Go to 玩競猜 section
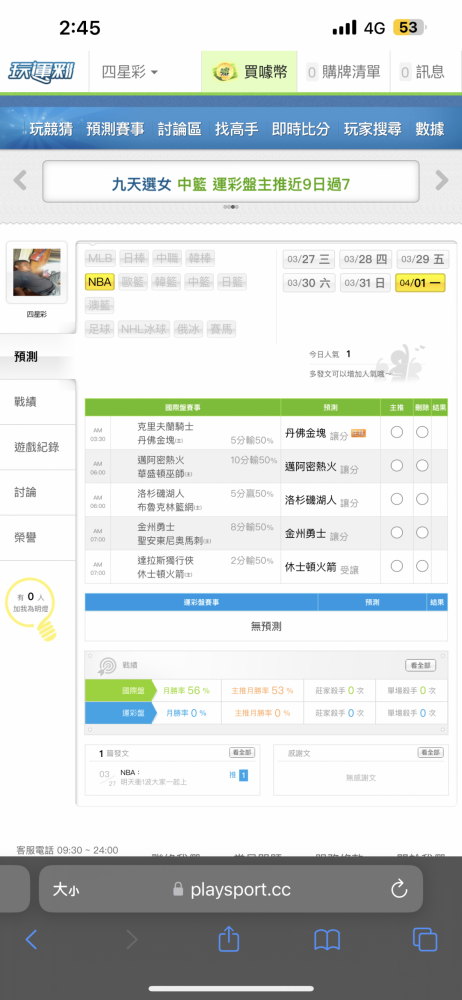Screen dimensions: 462x1000 51,129
